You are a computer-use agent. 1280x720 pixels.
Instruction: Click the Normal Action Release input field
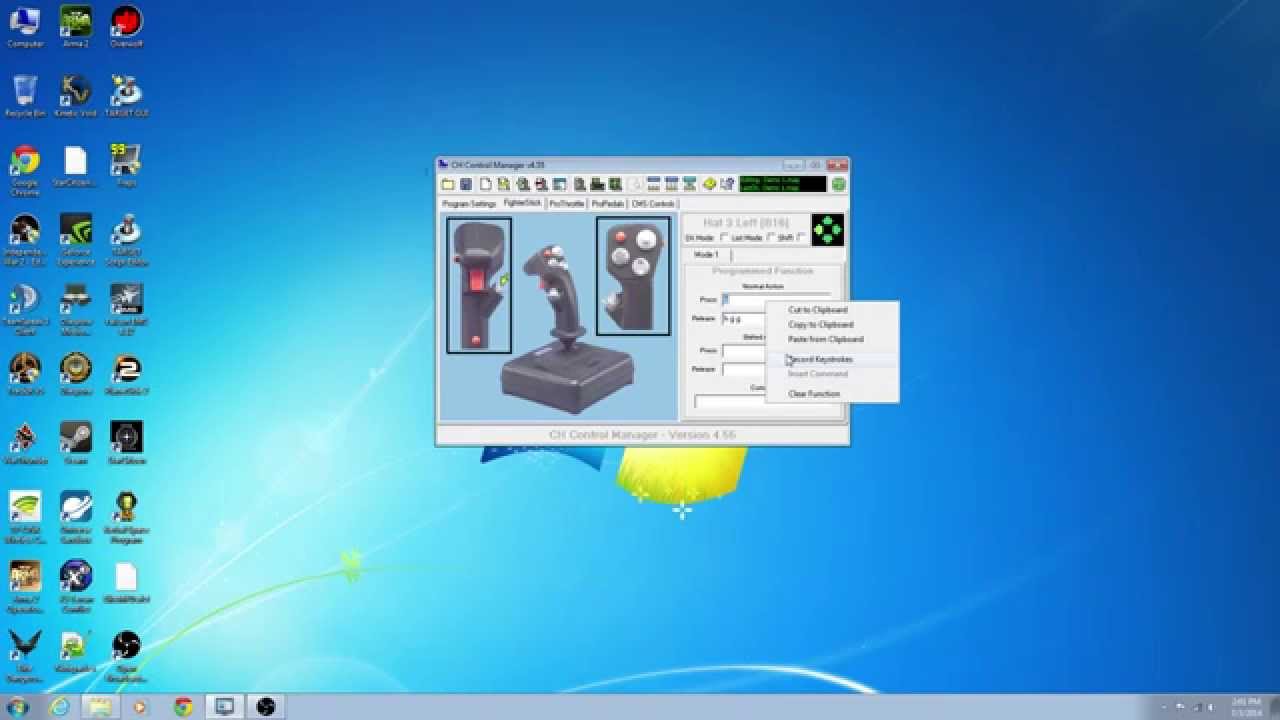743,319
